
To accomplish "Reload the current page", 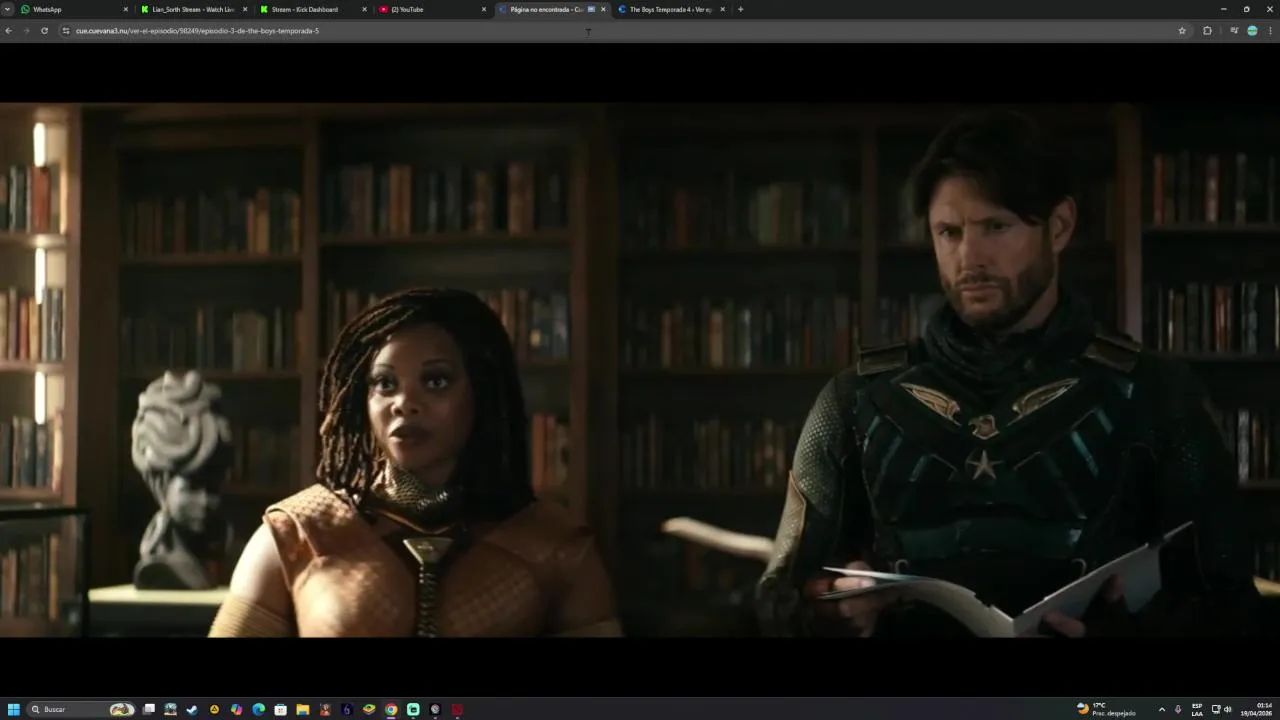I will coord(44,31).
